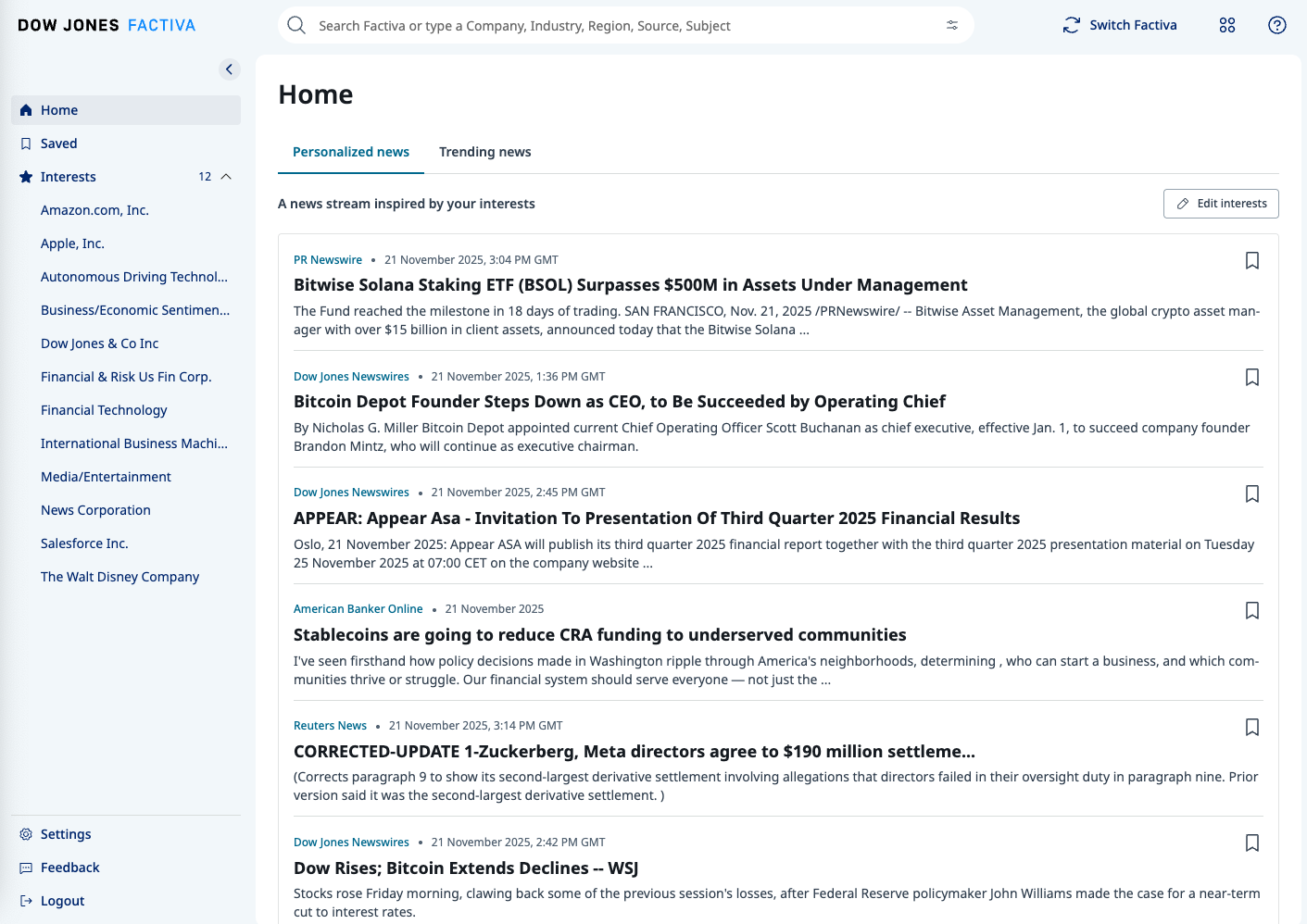This screenshot has width=1307, height=924.
Task: Click Dow Jones Newswires source on Bitcoin Depot article
Action: (351, 377)
